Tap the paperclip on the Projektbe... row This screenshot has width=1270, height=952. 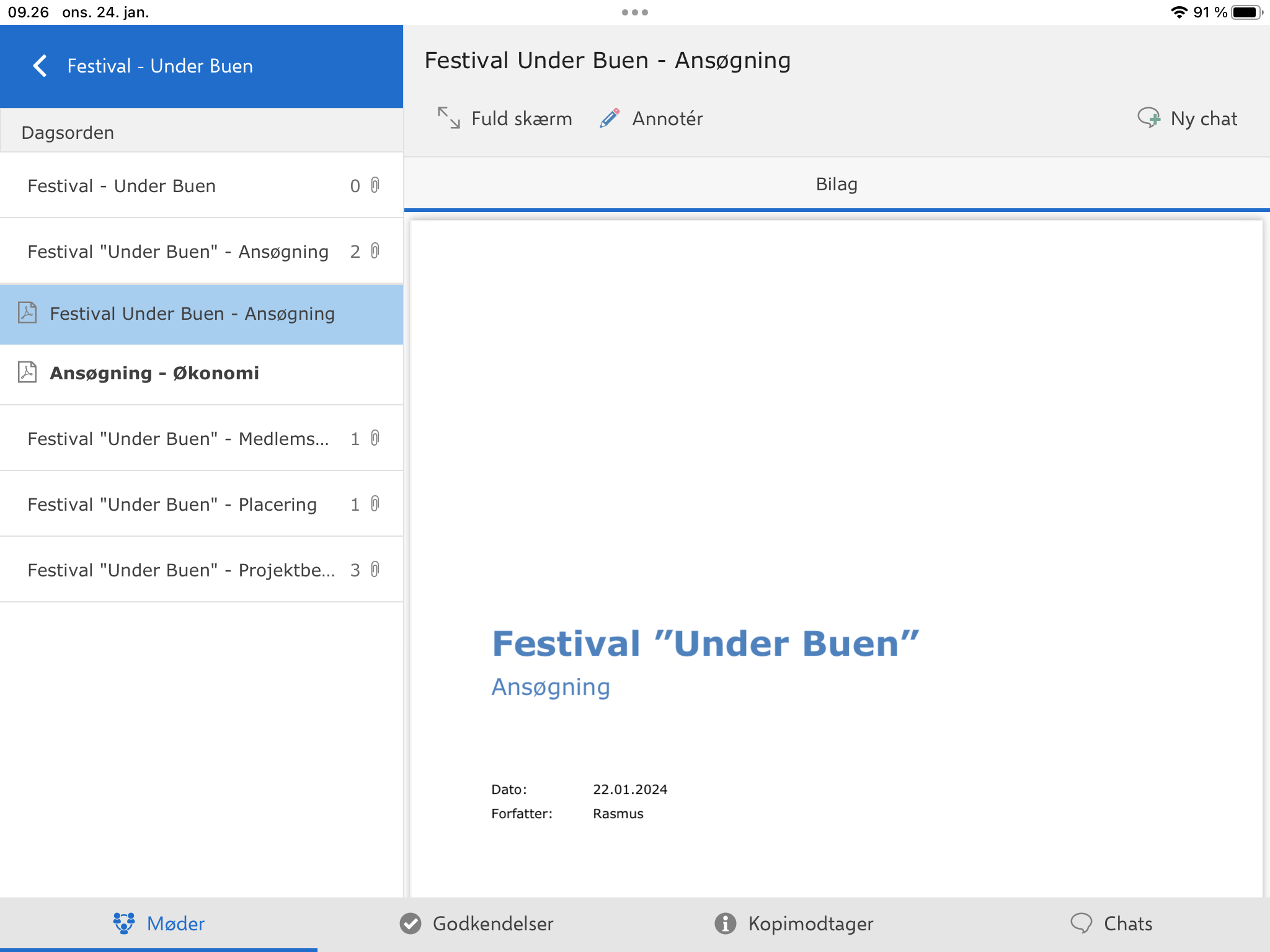375,570
